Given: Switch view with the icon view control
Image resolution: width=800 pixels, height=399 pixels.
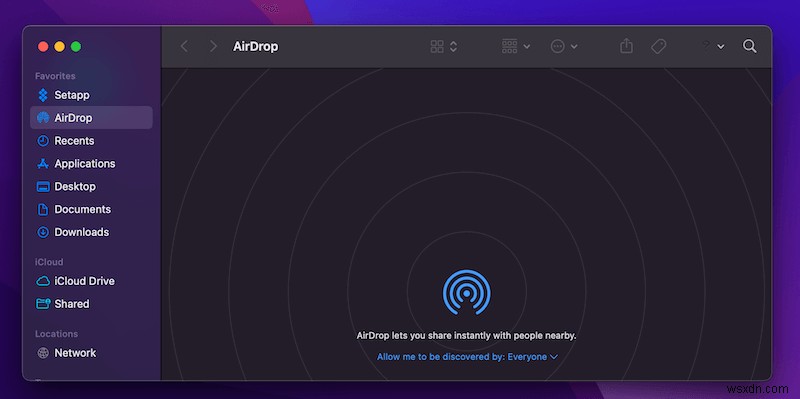Looking at the screenshot, I should [444, 46].
